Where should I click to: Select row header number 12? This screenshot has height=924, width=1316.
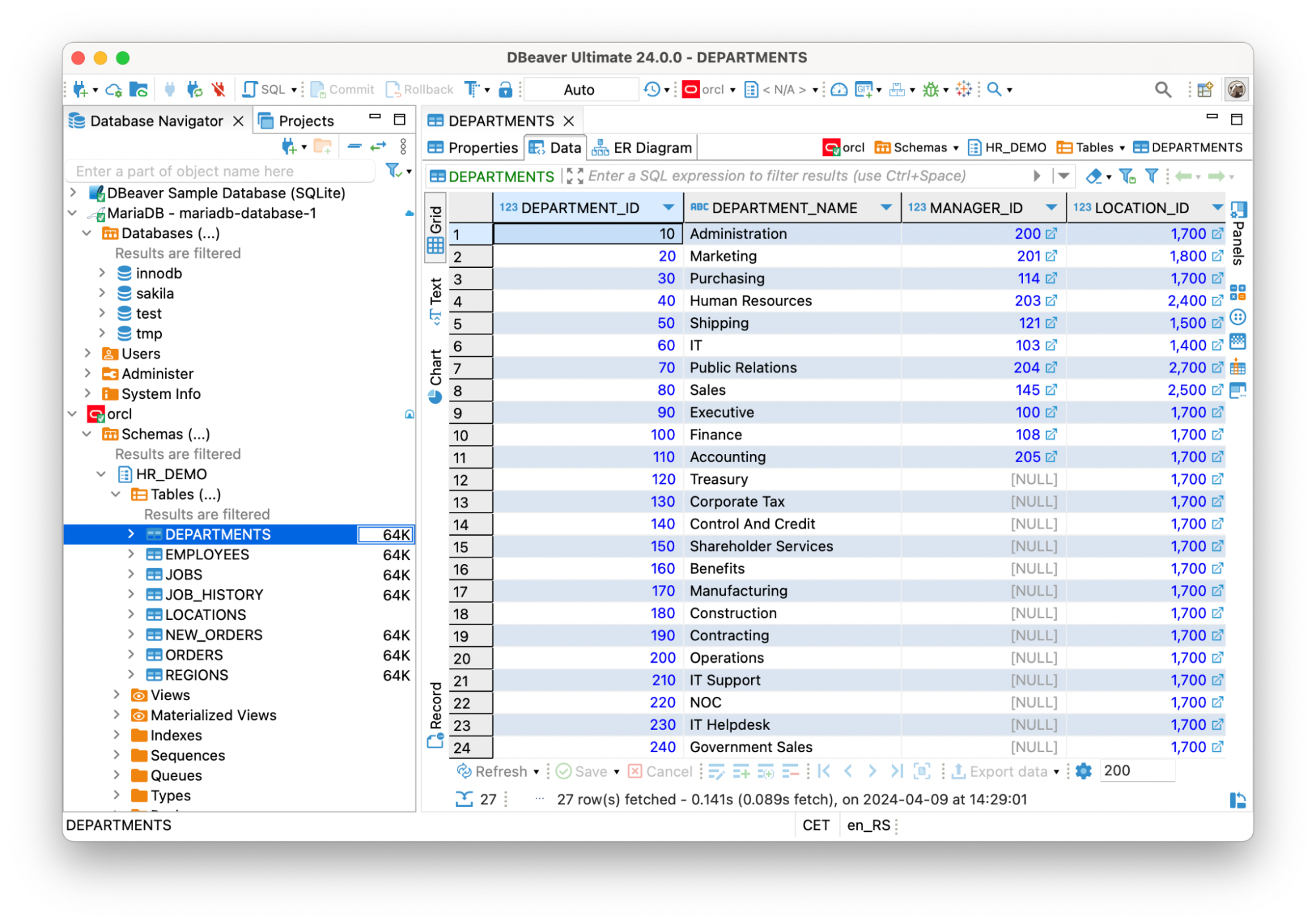(470, 480)
